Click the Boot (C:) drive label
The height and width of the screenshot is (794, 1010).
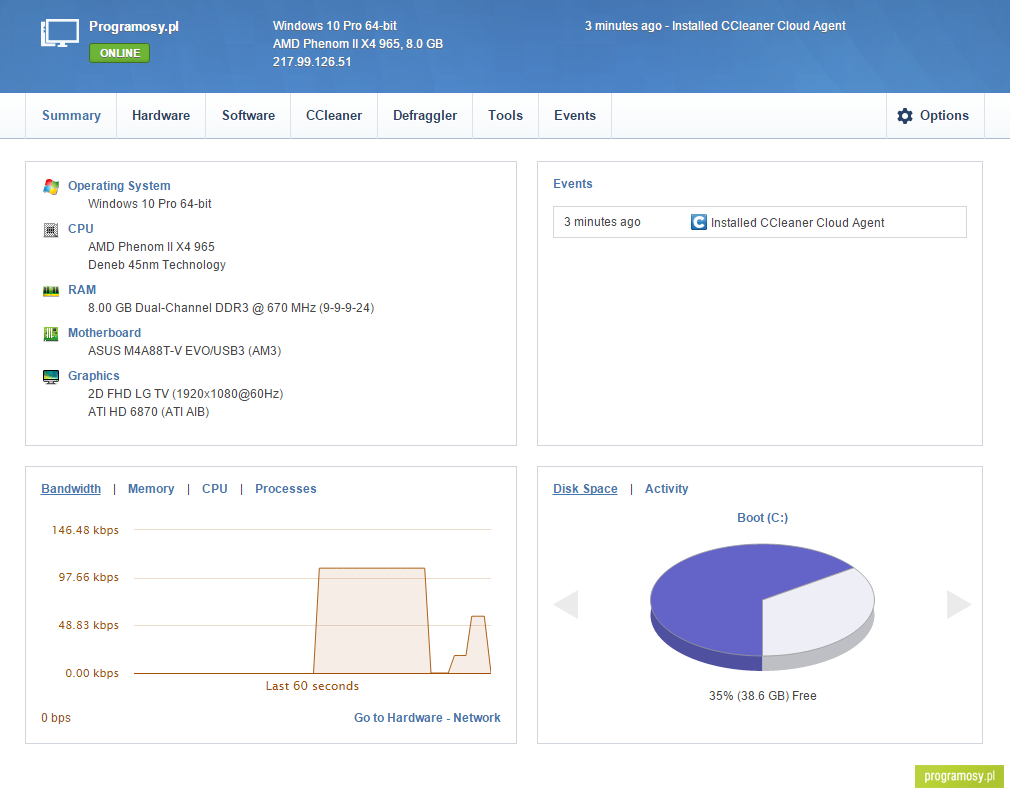tap(762, 518)
